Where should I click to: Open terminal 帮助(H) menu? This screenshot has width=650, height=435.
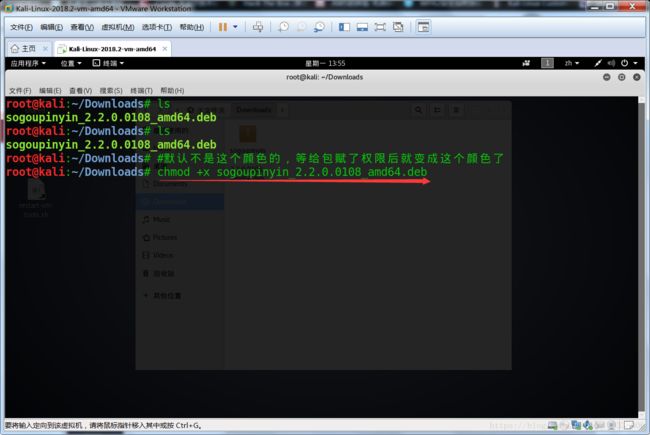(x=172, y=90)
